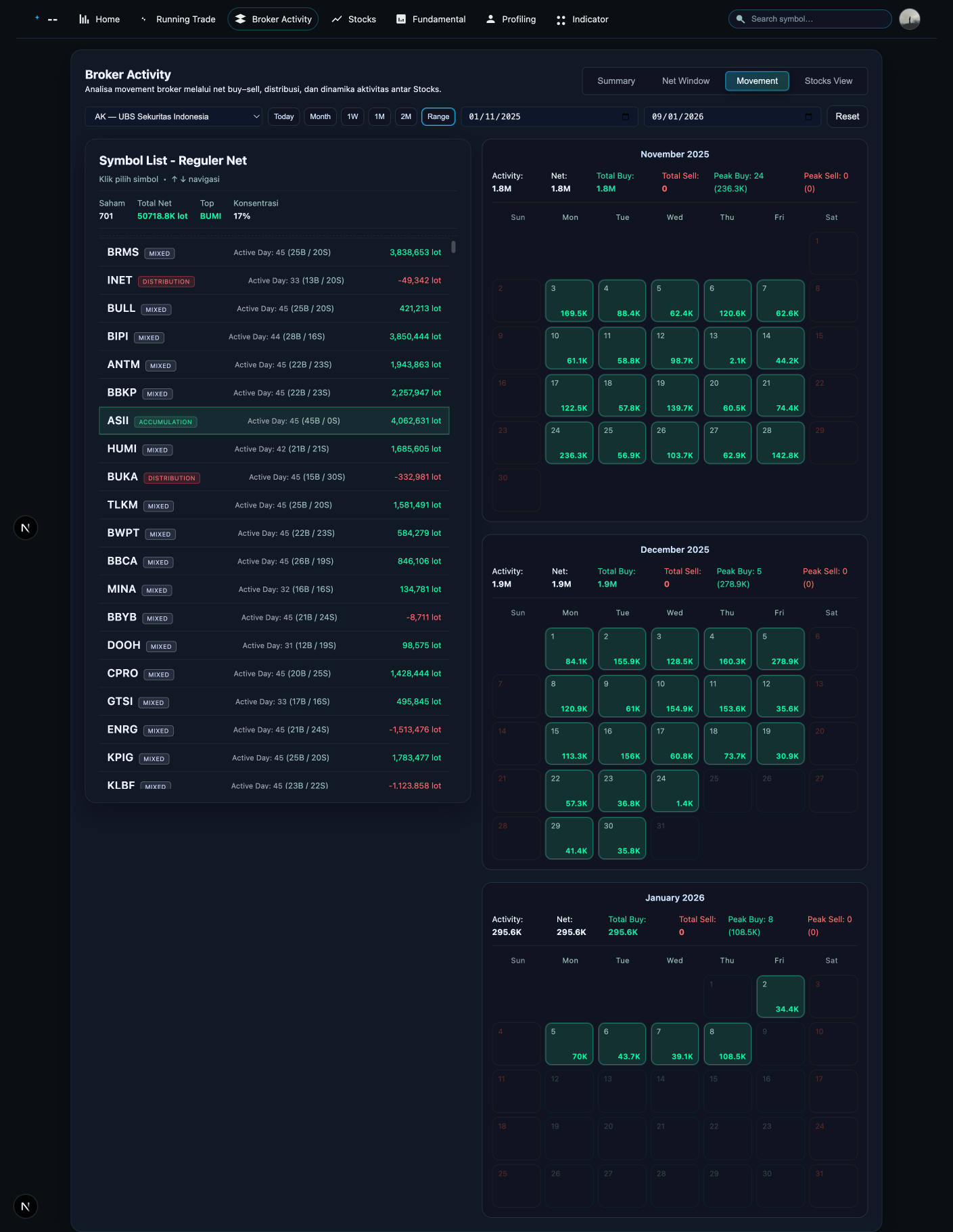
Task: Click the Indicator grid dots icon
Action: tap(561, 20)
